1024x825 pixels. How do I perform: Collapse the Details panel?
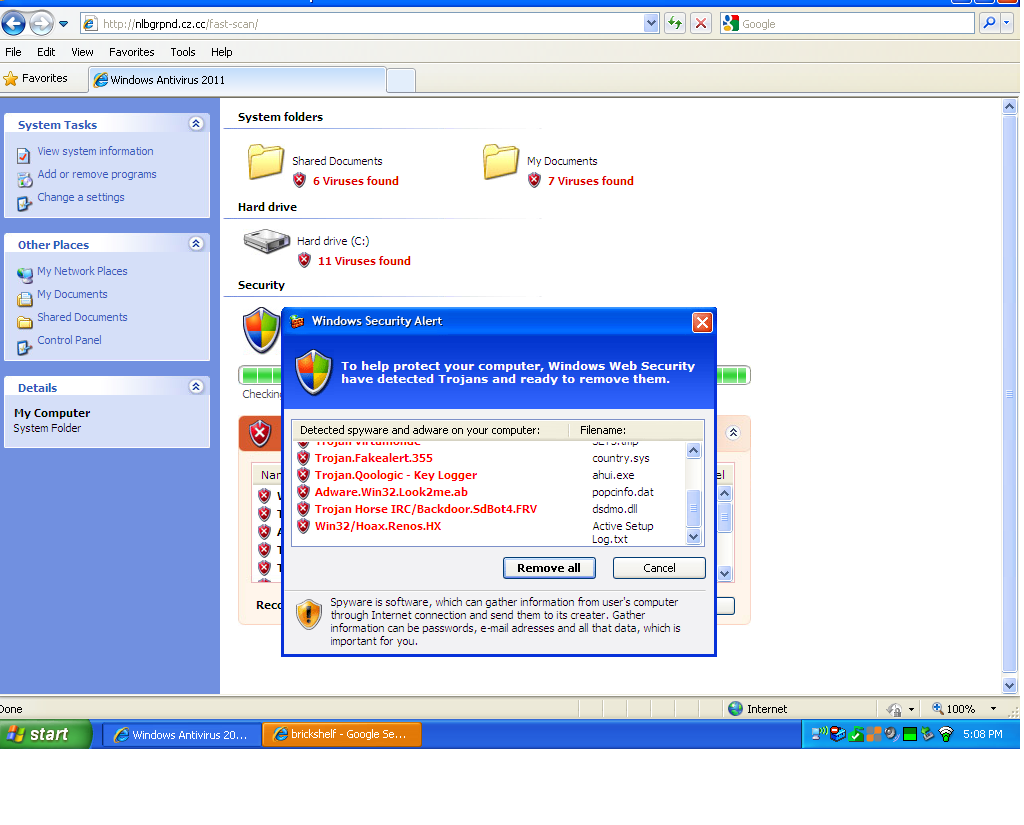196,387
